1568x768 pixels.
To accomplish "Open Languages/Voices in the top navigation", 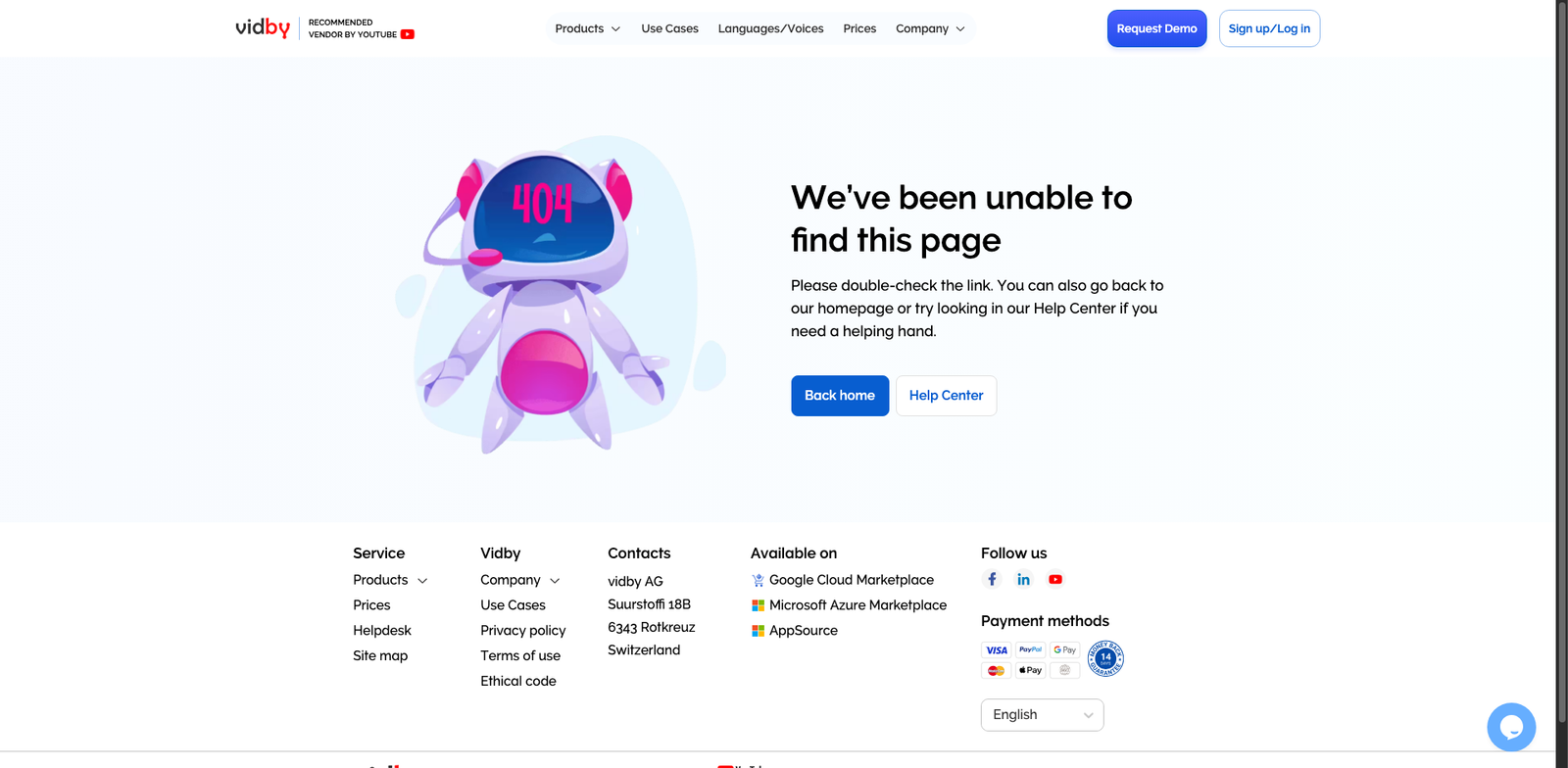I will pyautogui.click(x=770, y=28).
